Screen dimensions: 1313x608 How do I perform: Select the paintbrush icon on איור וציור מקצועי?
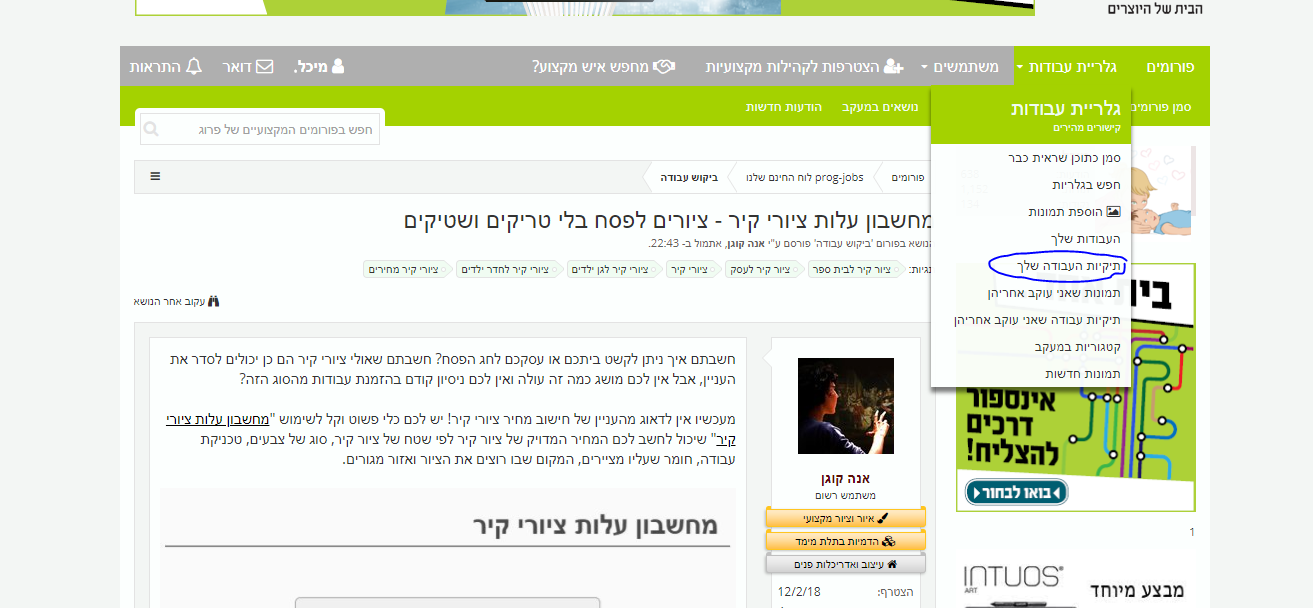pos(884,517)
